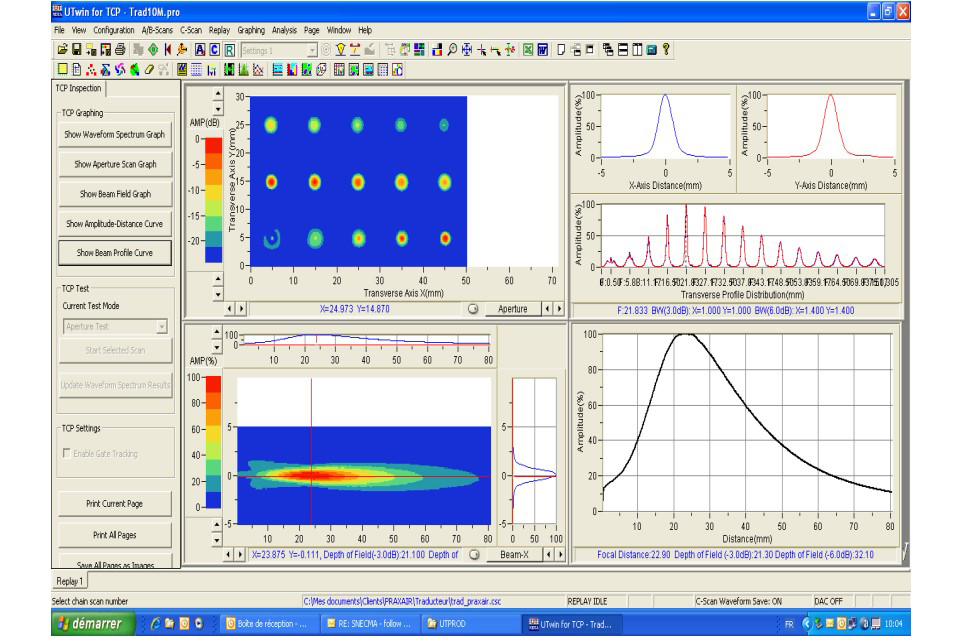Click the light bulb toolbar icon
This screenshot has height=641, width=962.
(x=341, y=49)
